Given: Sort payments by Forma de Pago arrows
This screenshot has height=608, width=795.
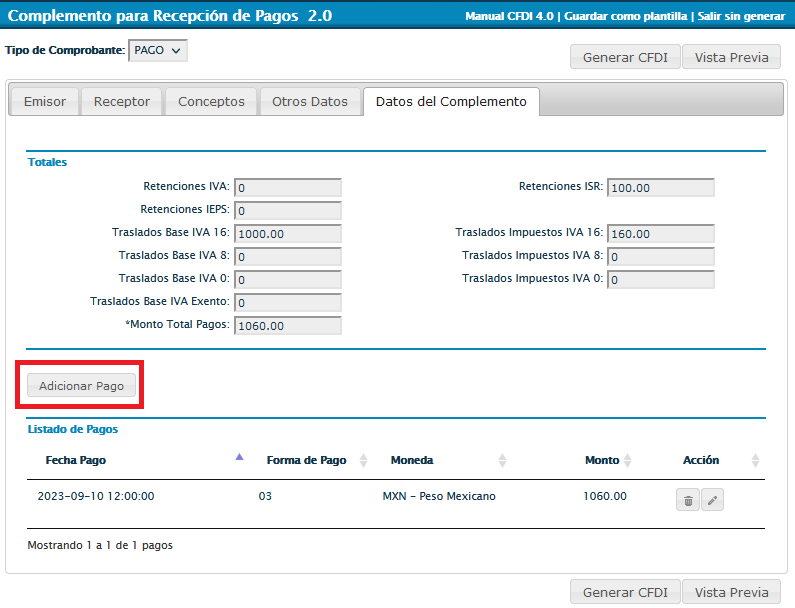Looking at the screenshot, I should point(363,460).
